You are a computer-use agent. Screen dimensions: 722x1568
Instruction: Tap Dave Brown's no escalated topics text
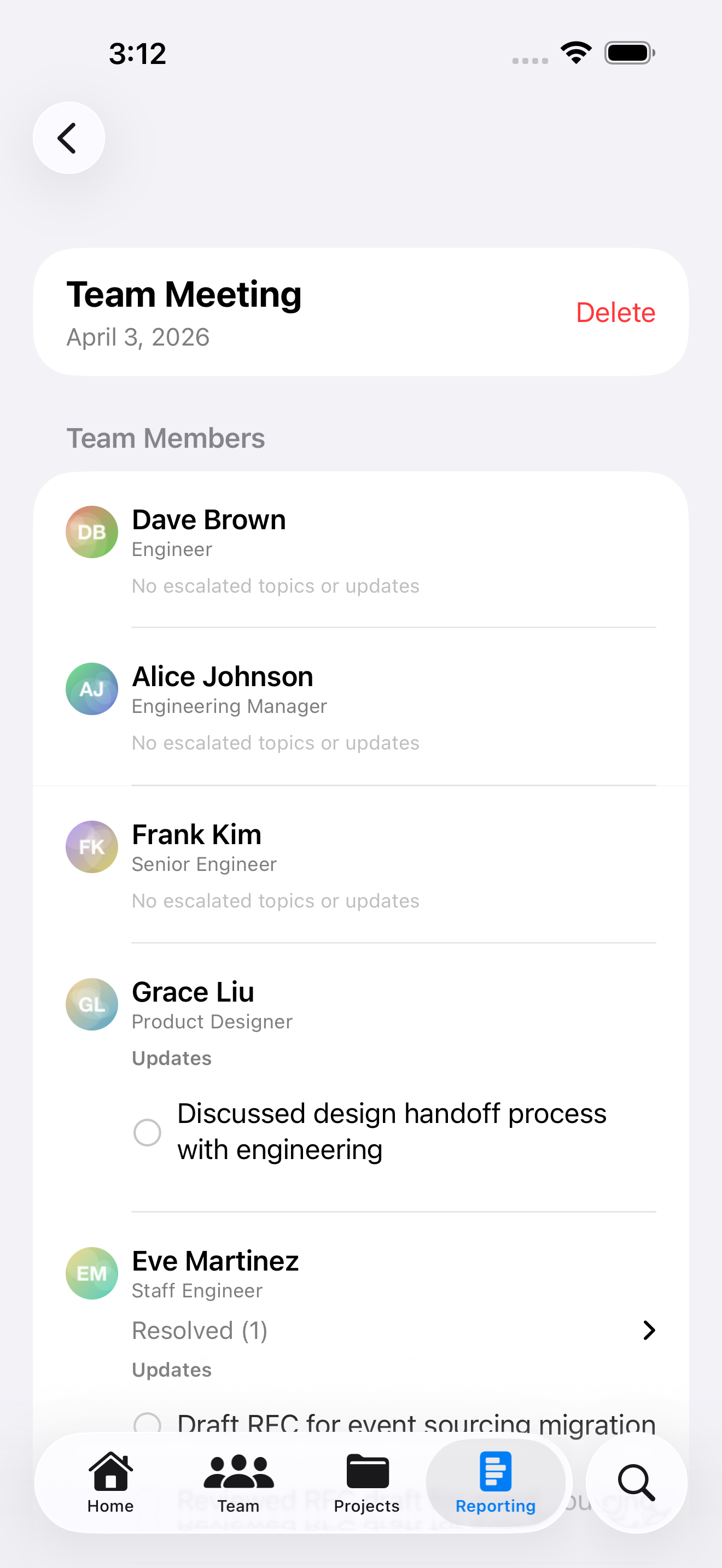(x=276, y=586)
